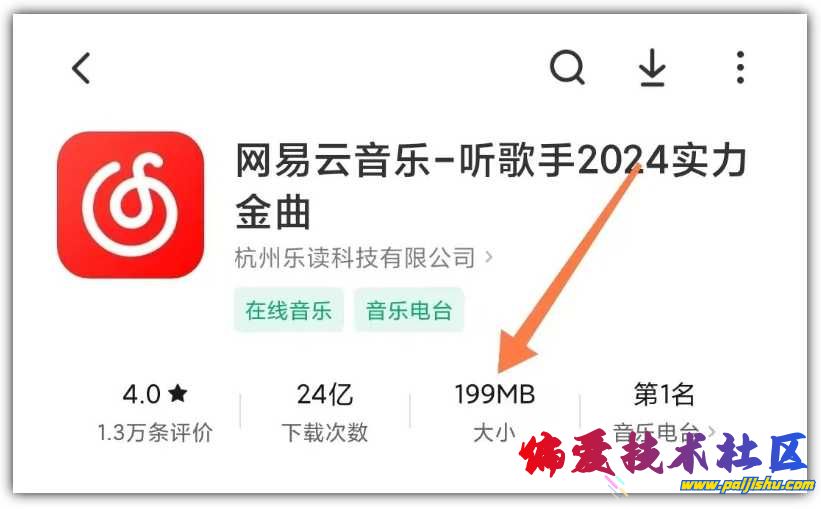Open developer page 杭州乐读科技有限公司
This screenshot has height=509, width=821.
355,258
